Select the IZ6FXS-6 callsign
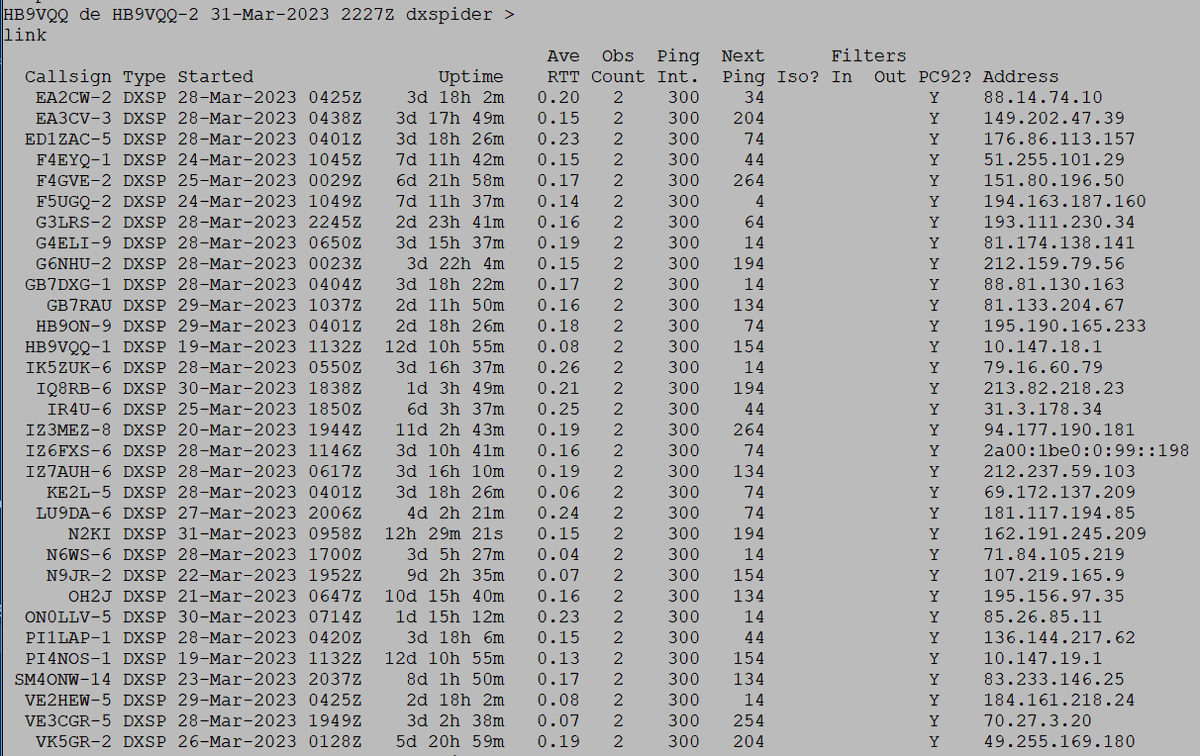This screenshot has height=756, width=1200. 69,451
